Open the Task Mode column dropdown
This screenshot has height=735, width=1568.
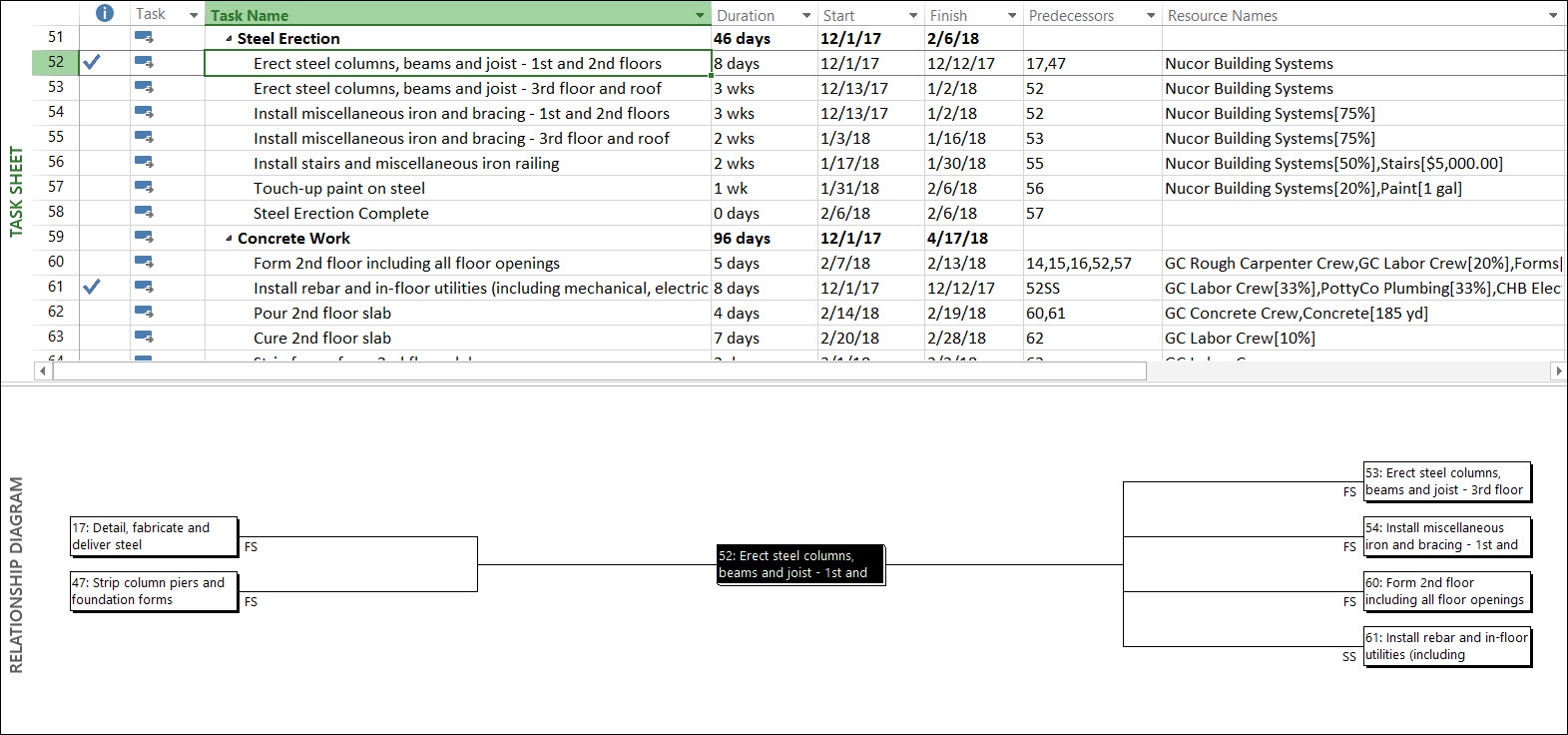click(x=194, y=15)
